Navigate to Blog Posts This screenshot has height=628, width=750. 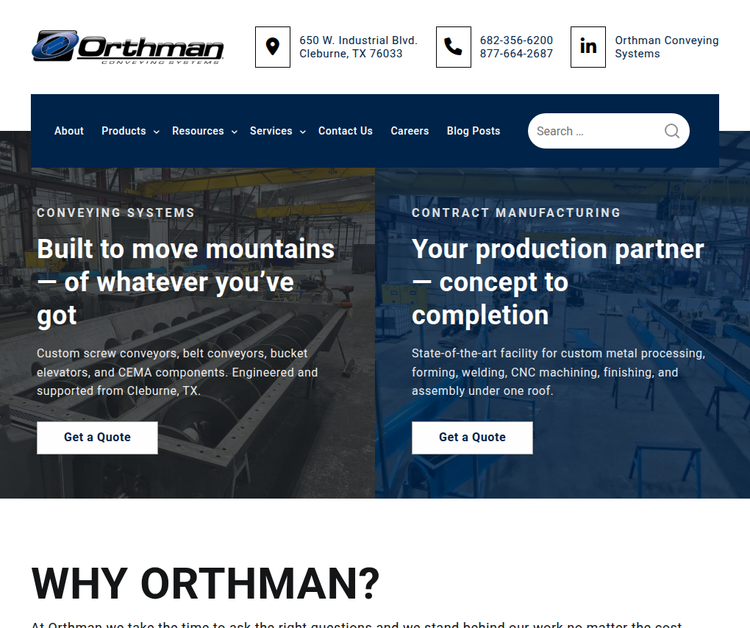point(473,131)
